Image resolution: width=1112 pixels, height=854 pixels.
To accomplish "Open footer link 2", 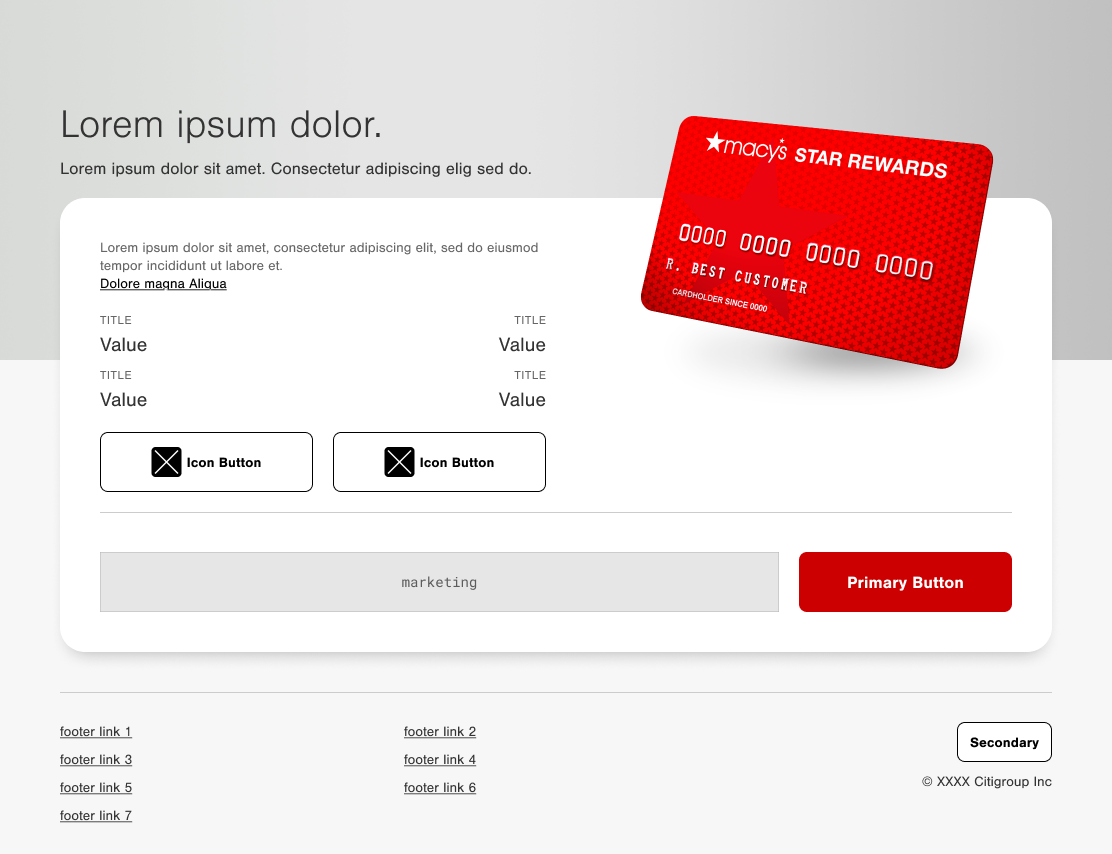I will click(x=440, y=732).
